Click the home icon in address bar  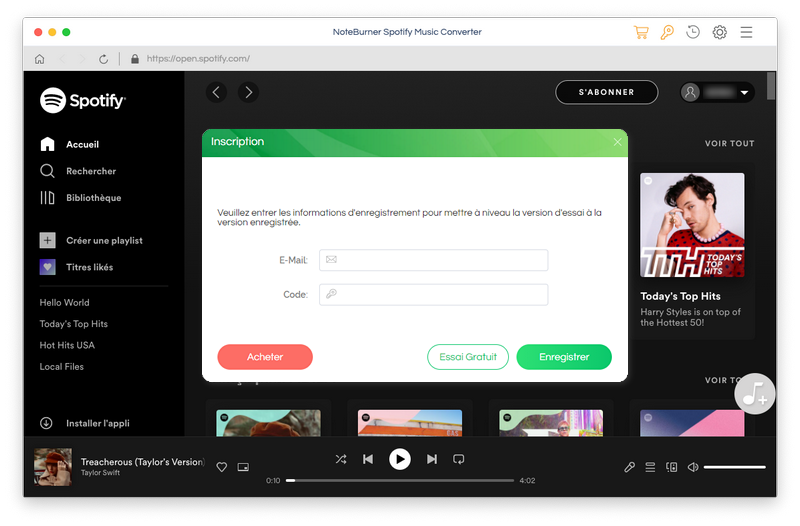pos(39,59)
